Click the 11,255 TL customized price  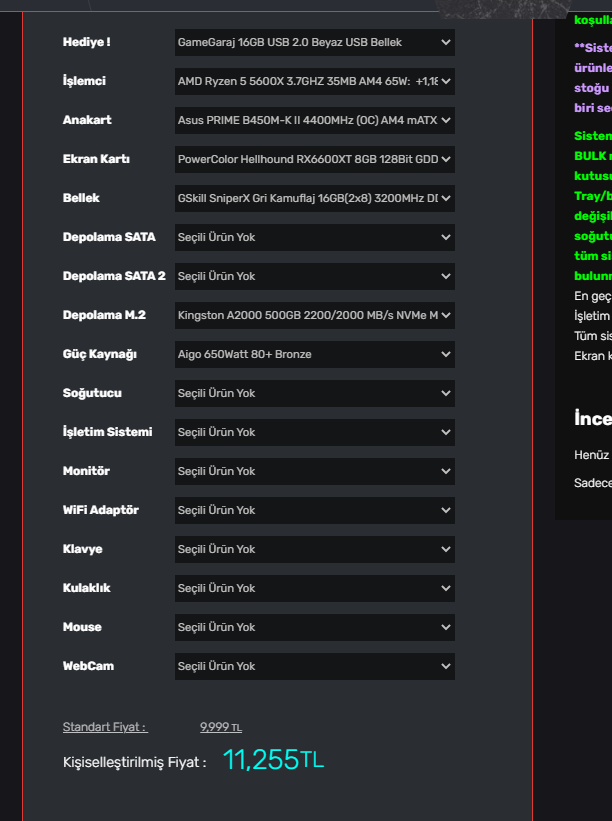273,759
